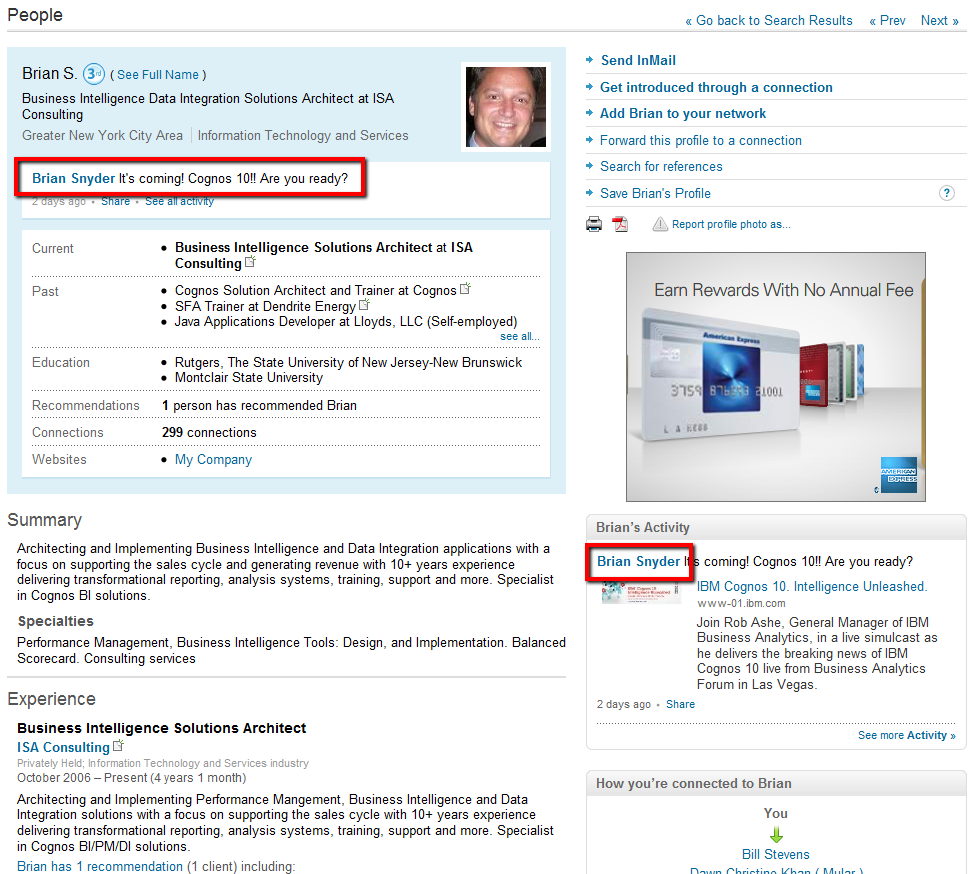This screenshot has width=971, height=874.
Task: Open the IBM Cognos 10 article thumbnail
Action: (641, 593)
